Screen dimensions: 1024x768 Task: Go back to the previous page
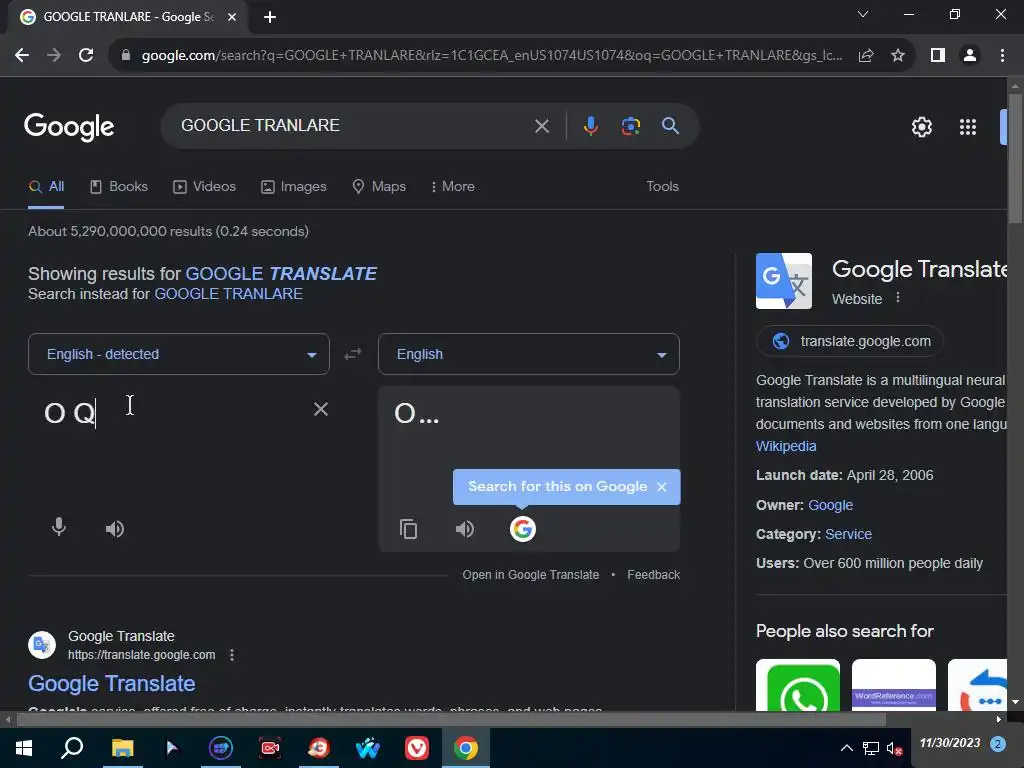pyautogui.click(x=22, y=56)
